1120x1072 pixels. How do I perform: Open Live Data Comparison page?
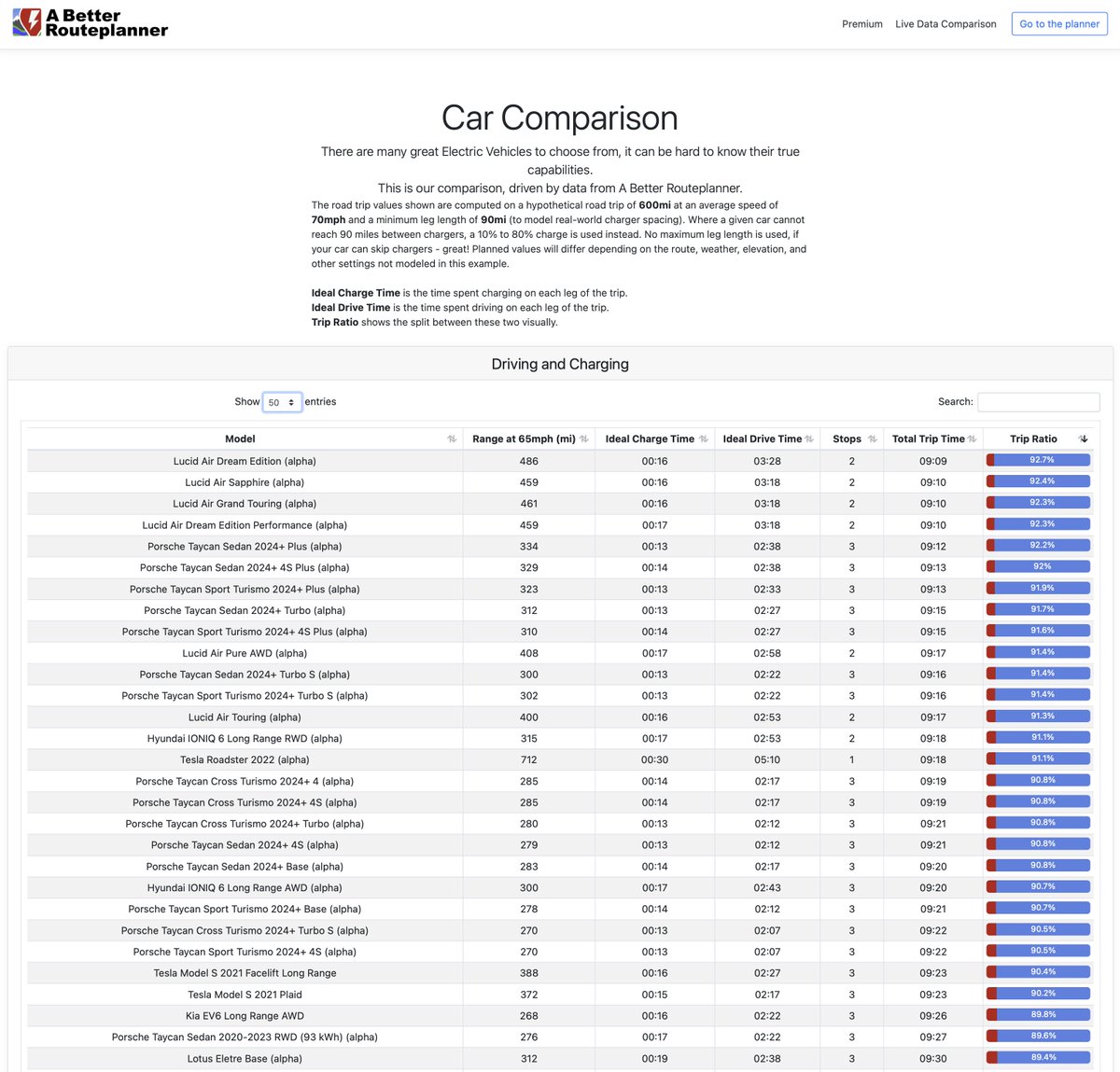945,24
